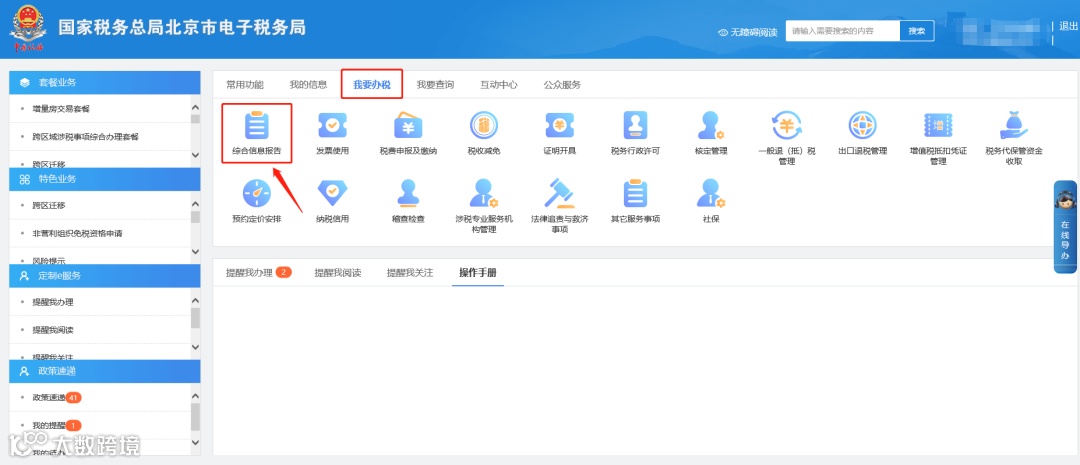Select the 提醒我关注 tab in lower panel
This screenshot has width=1080, height=465.
click(410, 272)
